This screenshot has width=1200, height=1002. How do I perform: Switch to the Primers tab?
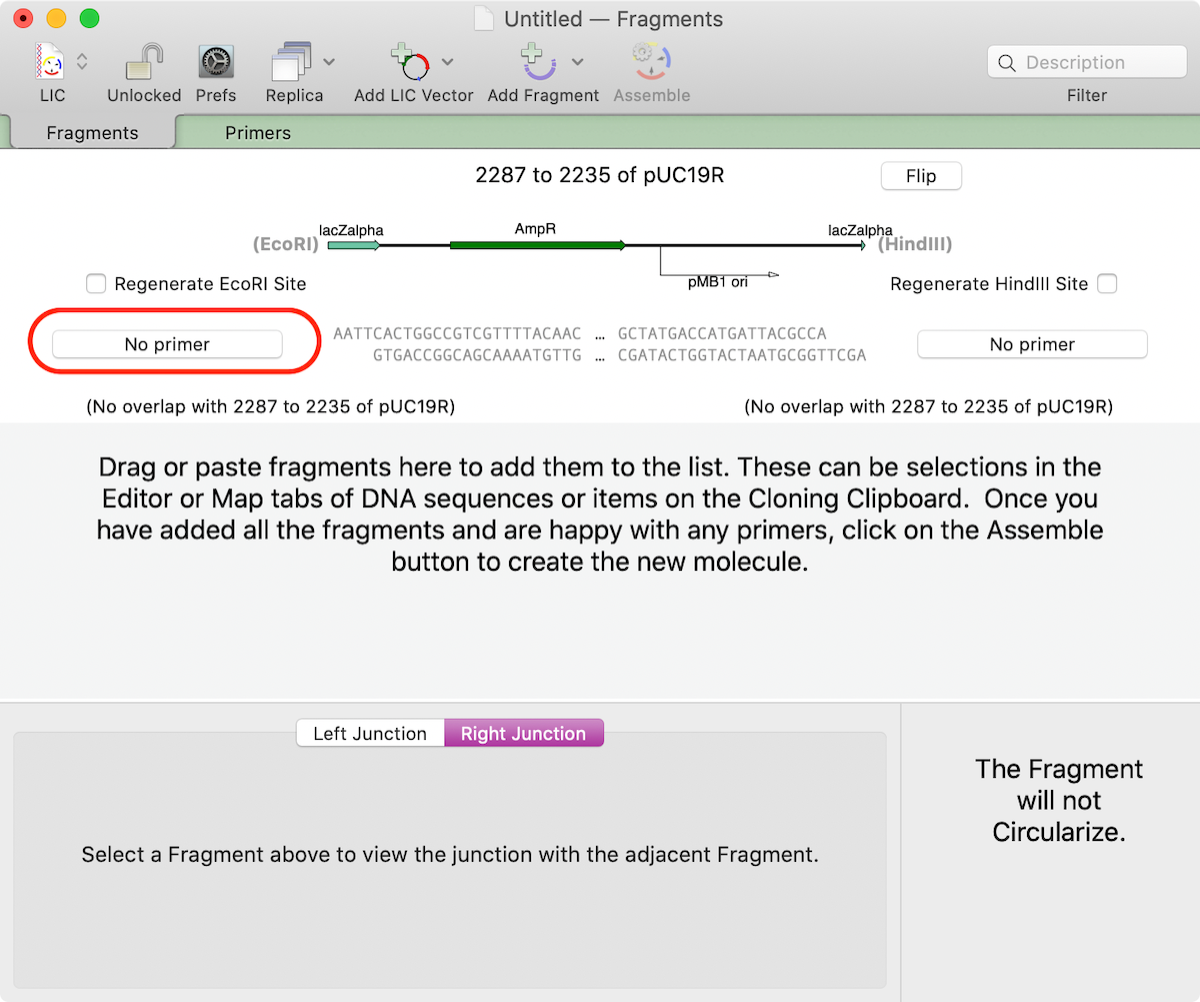click(257, 132)
